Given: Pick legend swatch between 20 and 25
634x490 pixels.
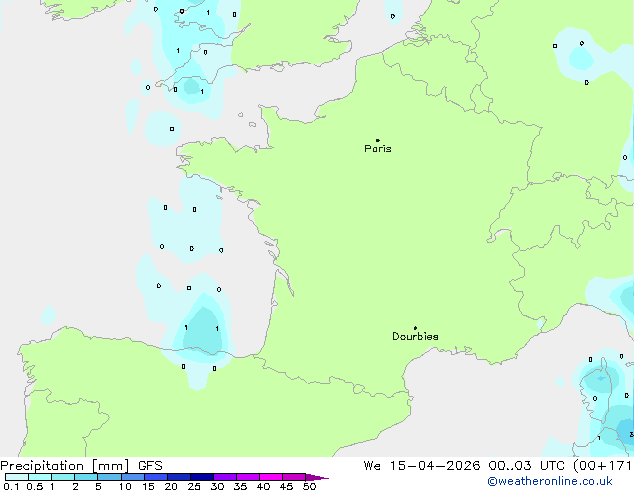Looking at the screenshot, I should pyautogui.click(x=178, y=477).
